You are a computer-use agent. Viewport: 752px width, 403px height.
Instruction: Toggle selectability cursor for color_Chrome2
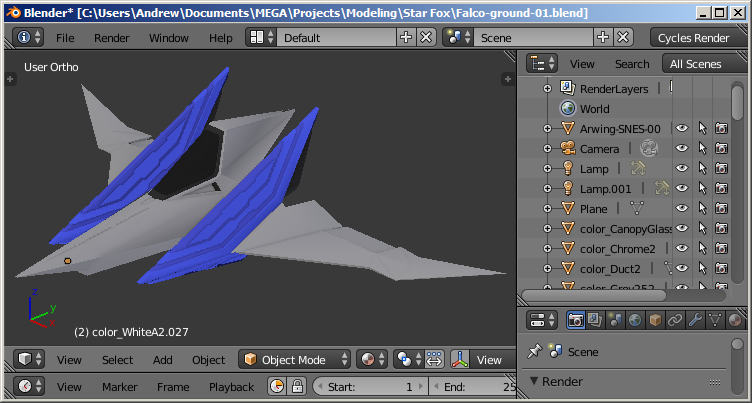coord(702,249)
